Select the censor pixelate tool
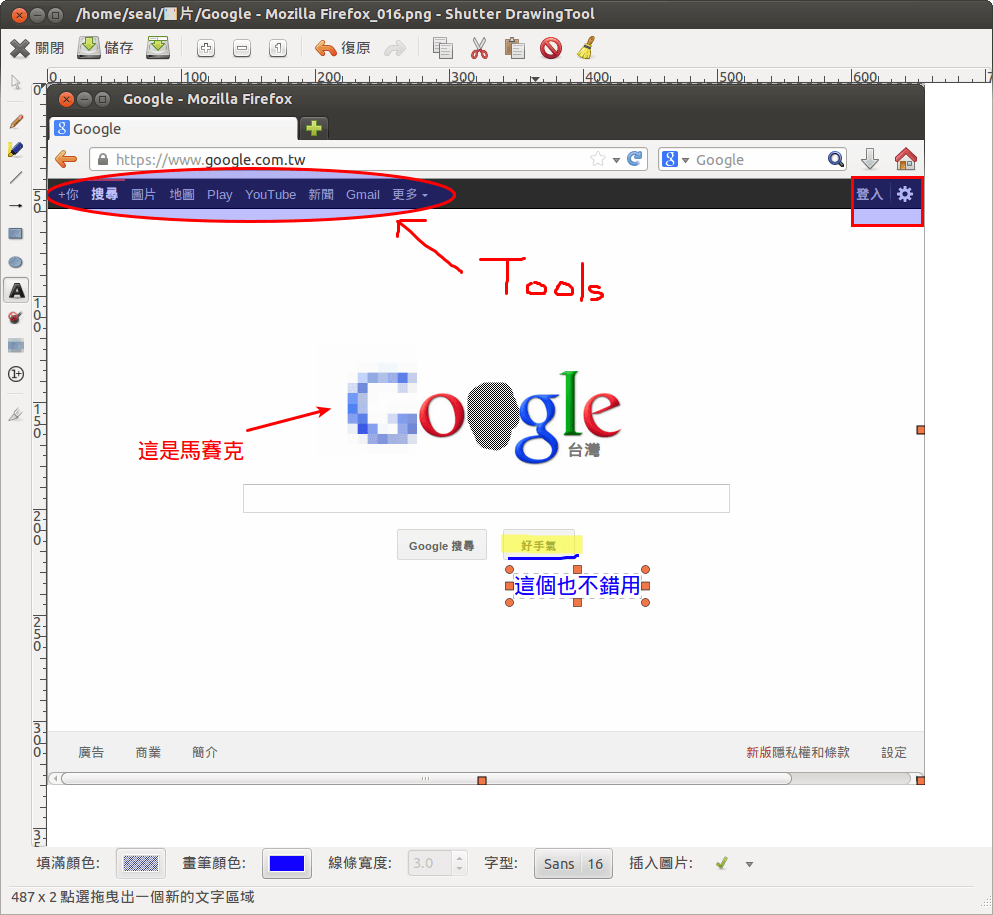This screenshot has height=915, width=993. coord(16,345)
